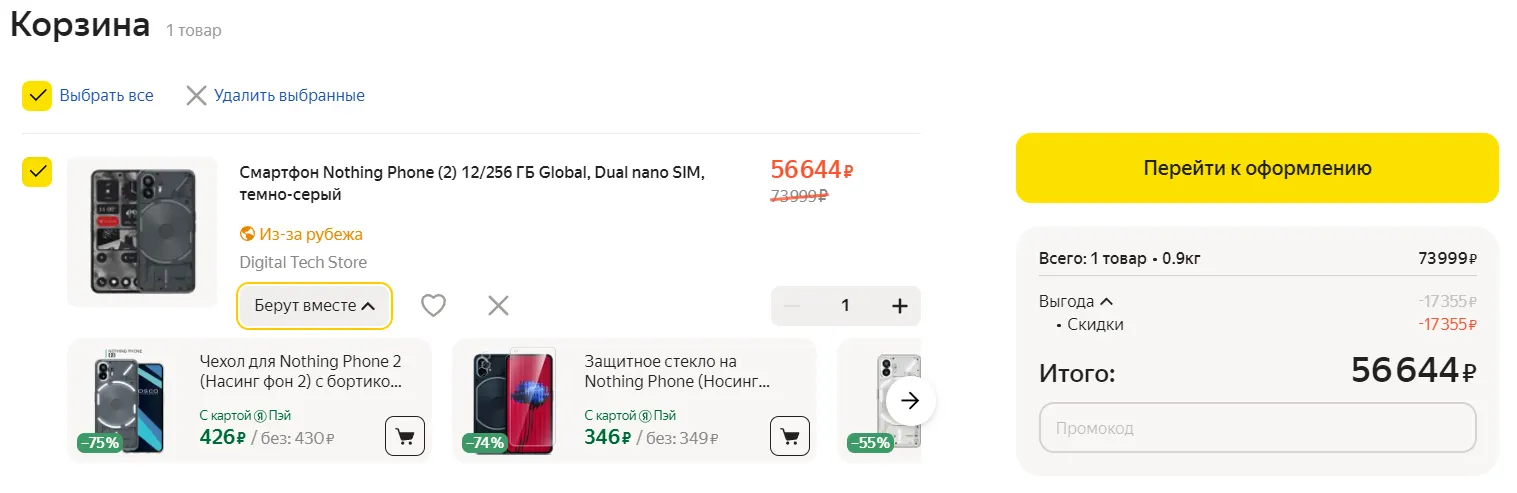Image resolution: width=1517 pixels, height=493 pixels.
Task: Open Digital Tech Store seller link
Action: coord(303,262)
